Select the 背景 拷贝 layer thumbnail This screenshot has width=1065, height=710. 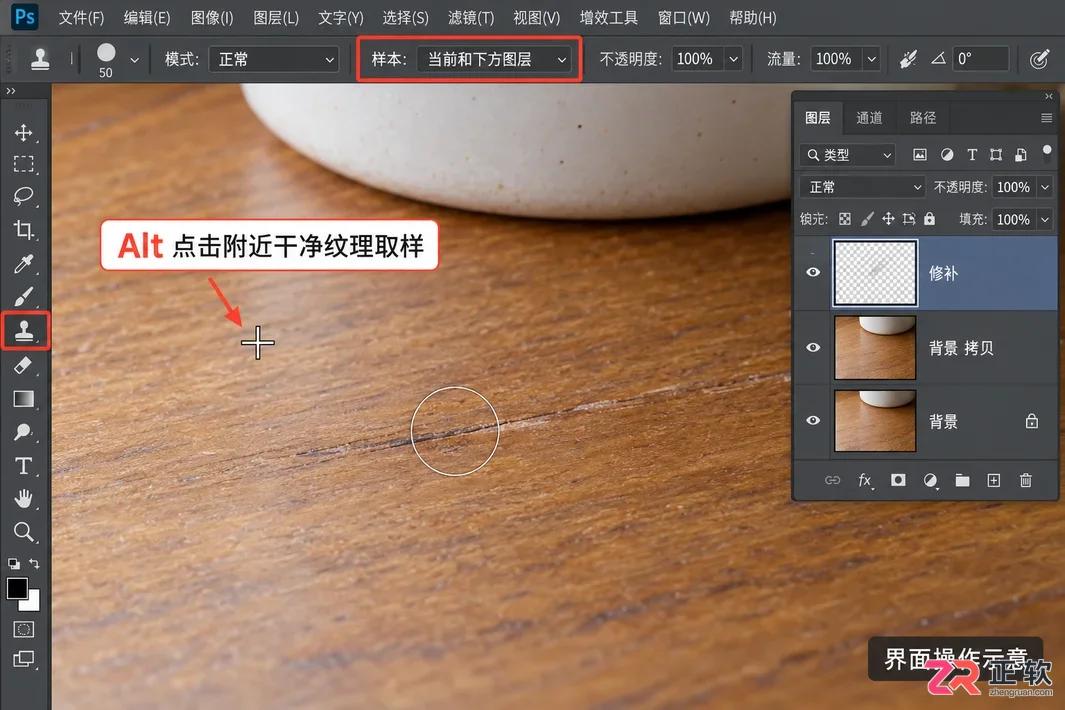pyautogui.click(x=875, y=347)
